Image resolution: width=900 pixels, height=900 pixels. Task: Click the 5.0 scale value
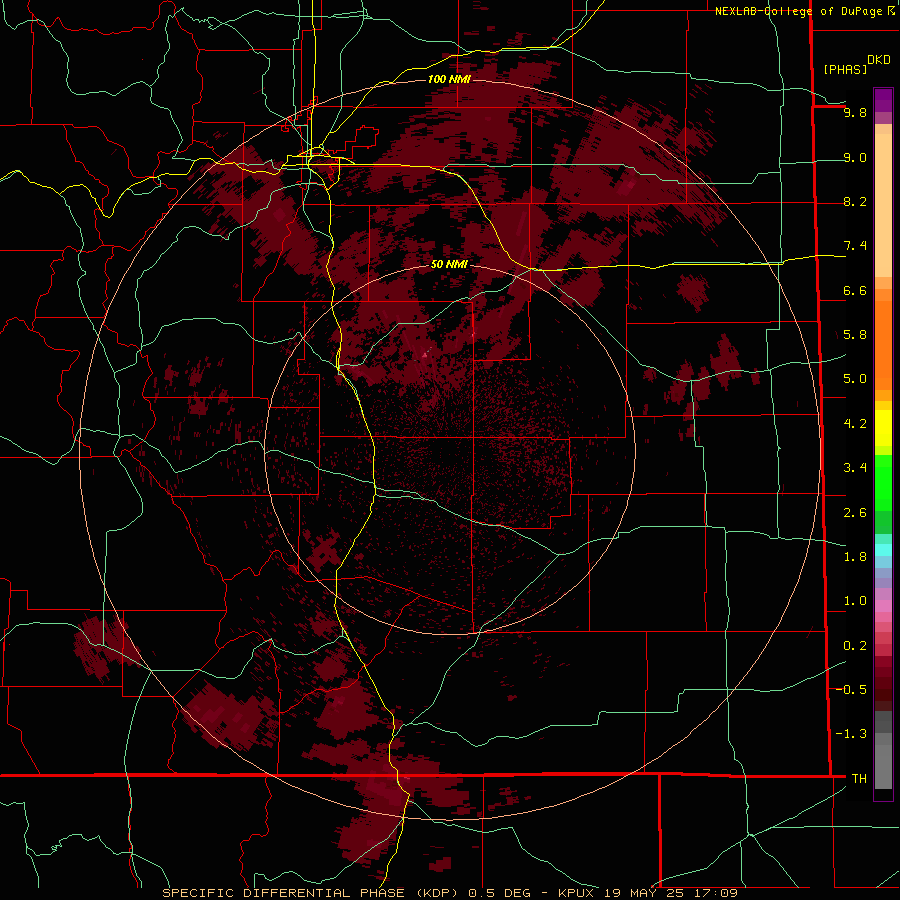coord(855,379)
